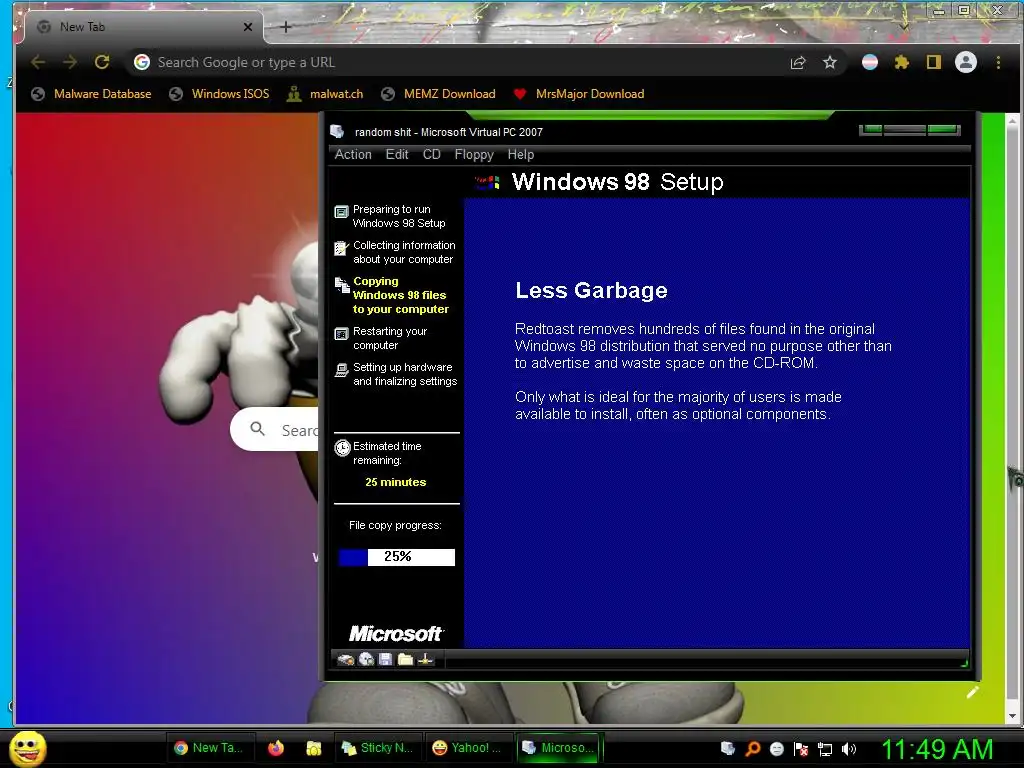Close the New Tab tab

pos(248,27)
